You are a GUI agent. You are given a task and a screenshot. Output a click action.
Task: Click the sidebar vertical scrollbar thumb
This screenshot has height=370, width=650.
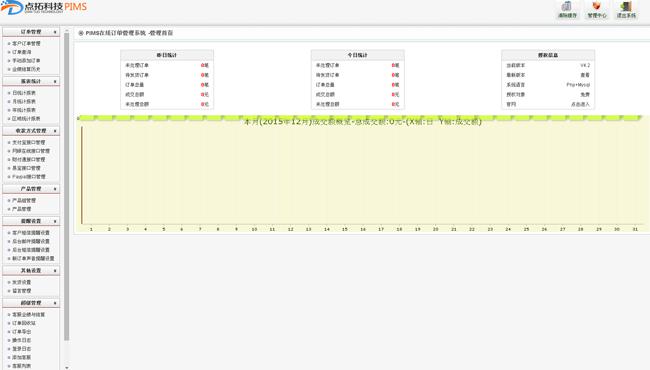[67, 186]
